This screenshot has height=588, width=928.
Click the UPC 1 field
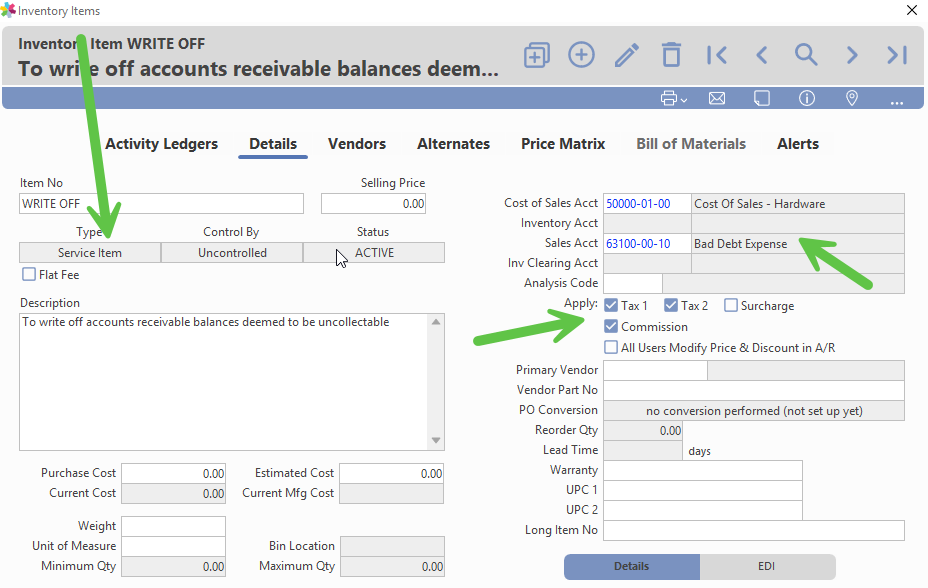[703, 490]
